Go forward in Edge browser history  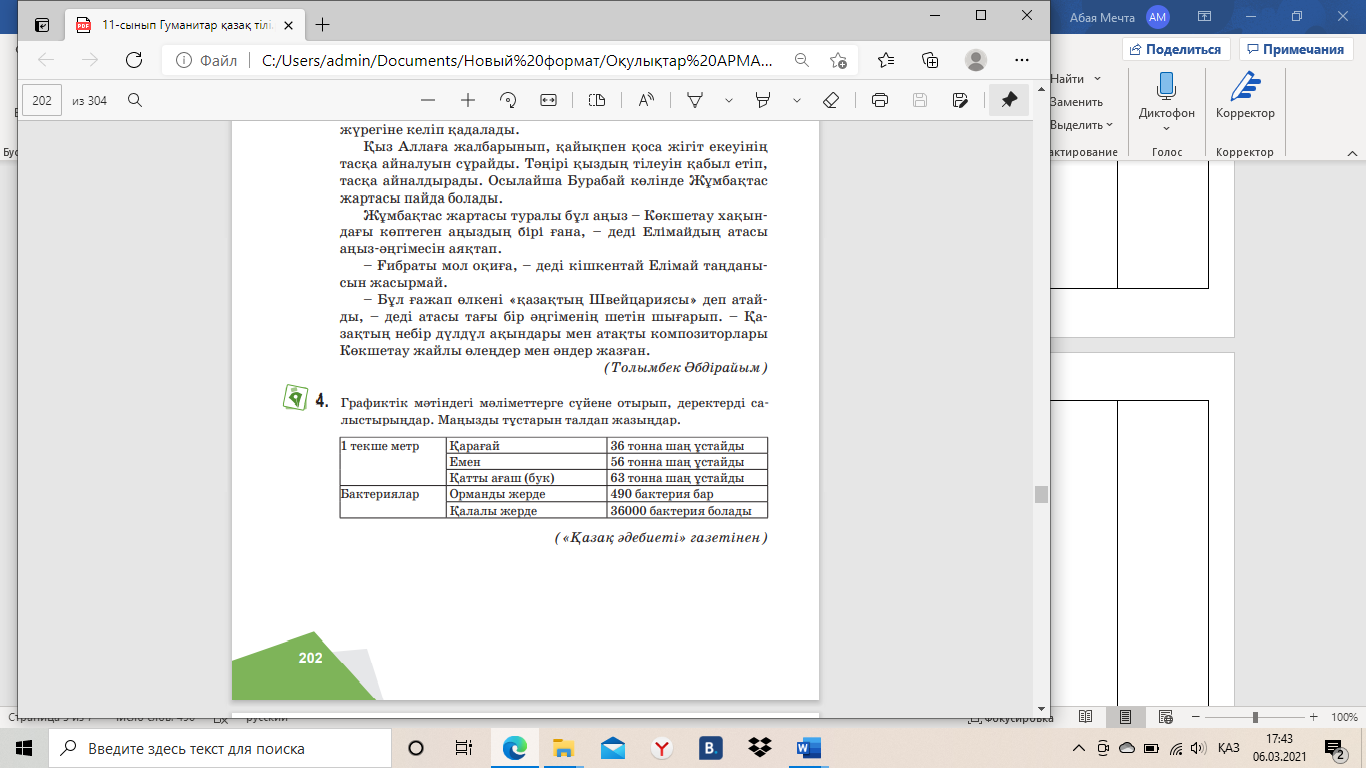click(x=90, y=60)
